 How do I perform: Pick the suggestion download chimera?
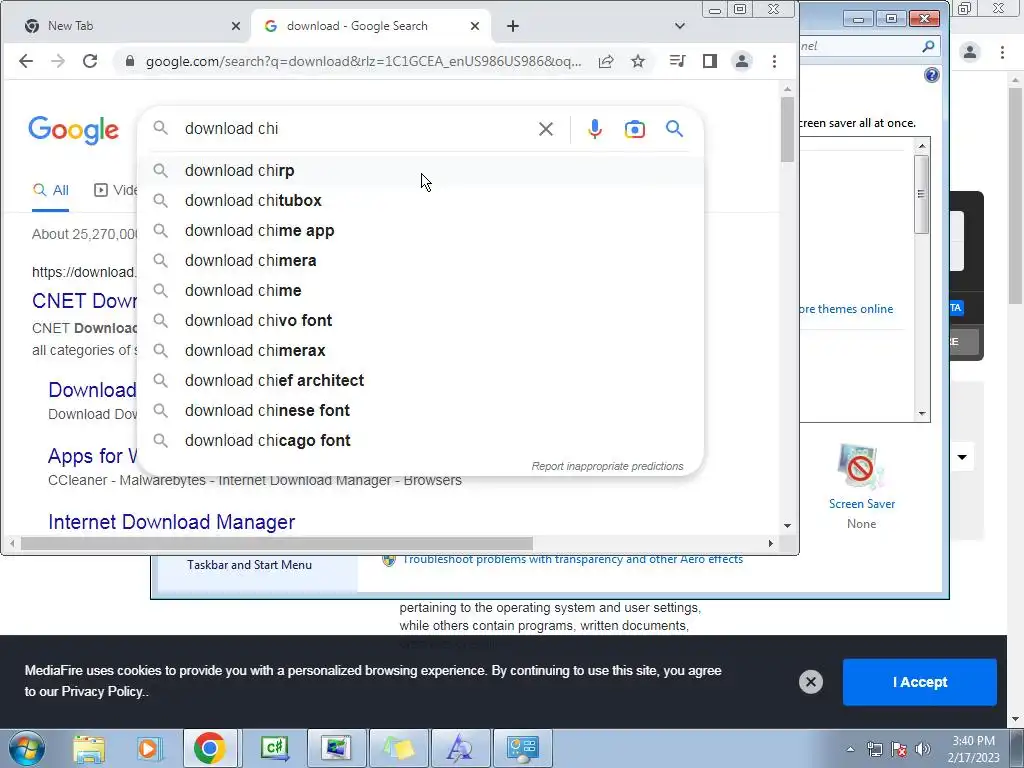click(421, 261)
